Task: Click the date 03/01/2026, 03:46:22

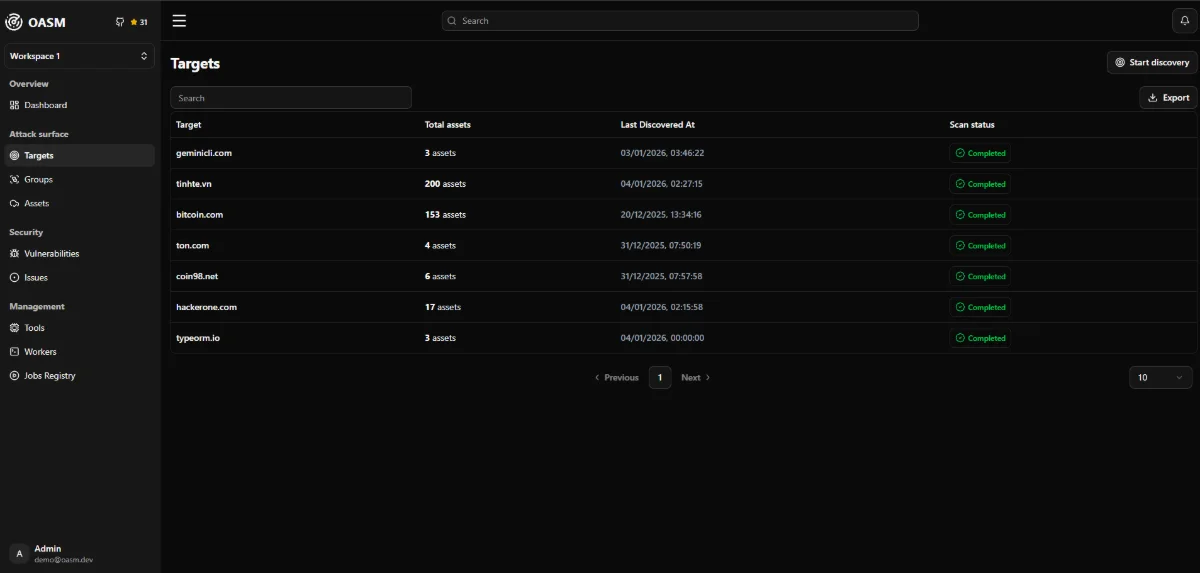Action: click(662, 153)
